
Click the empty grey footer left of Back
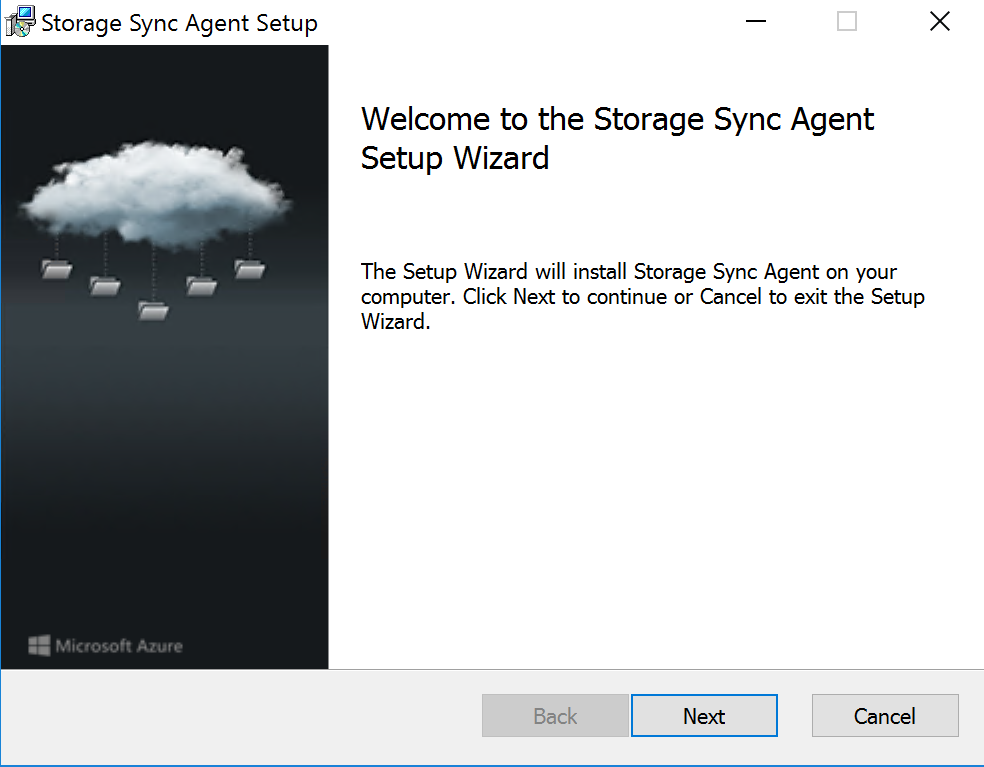[x=240, y=716]
